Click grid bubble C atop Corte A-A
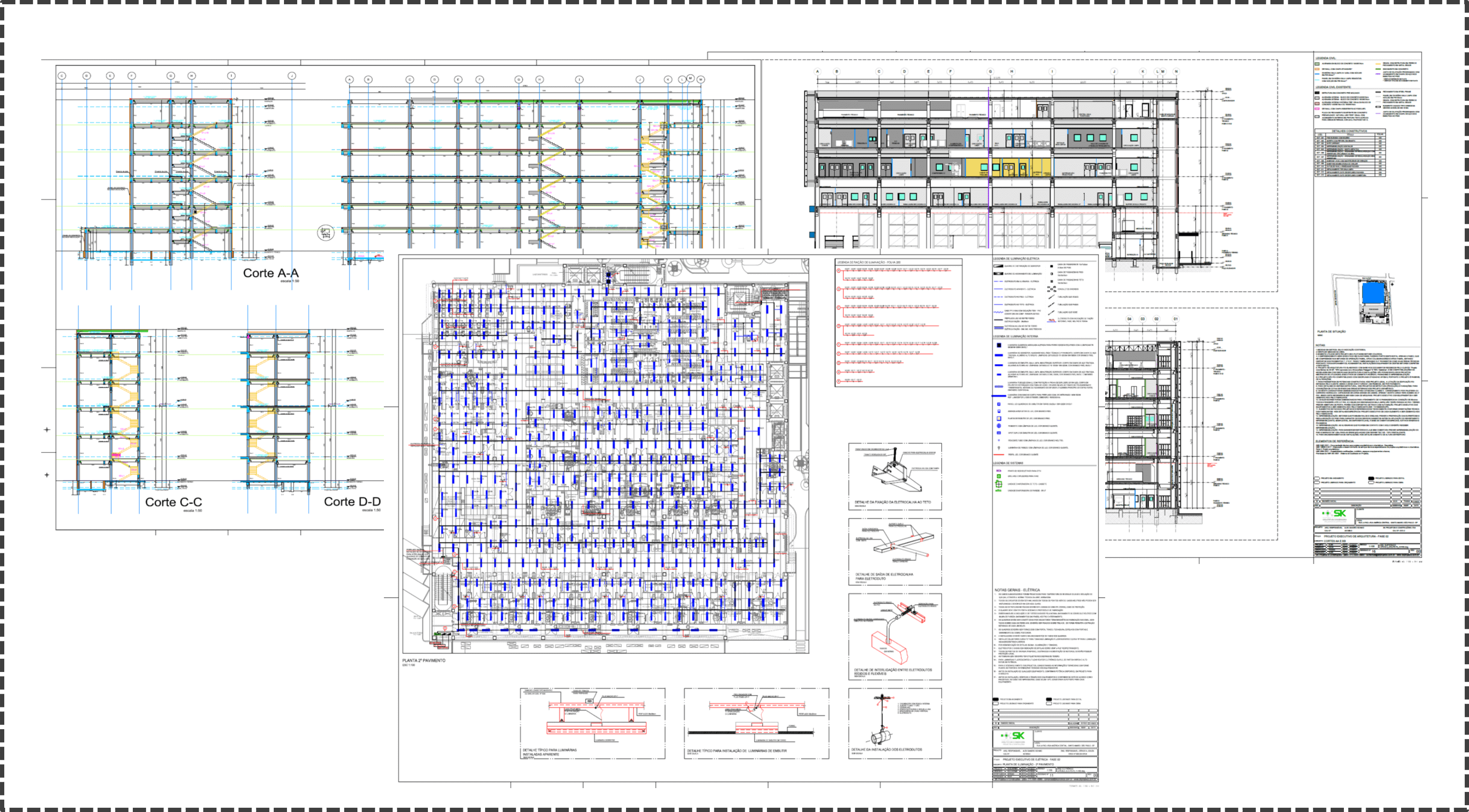Screen dimensions: 1469x812 (x=61, y=75)
